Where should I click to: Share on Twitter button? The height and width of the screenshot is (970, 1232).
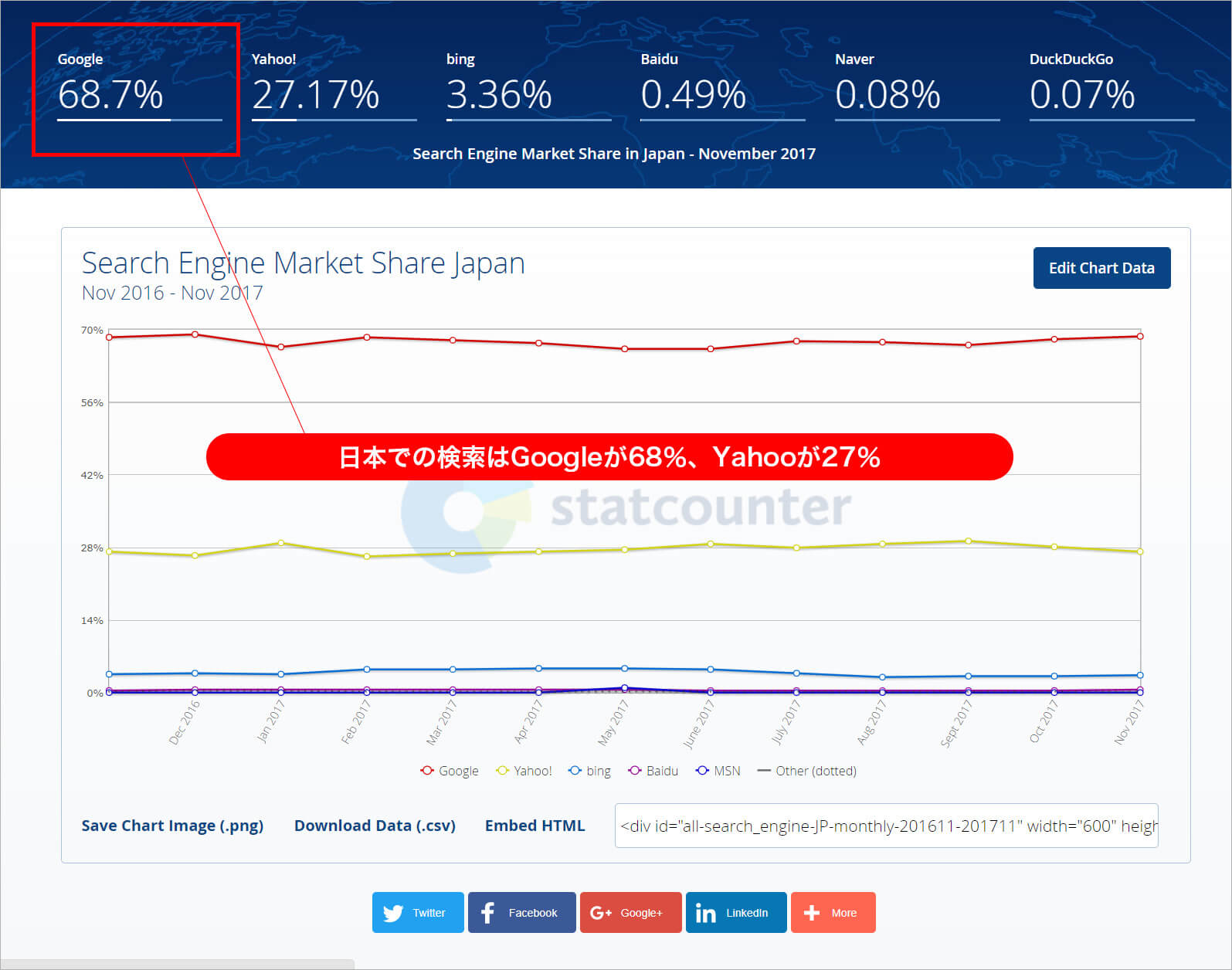[x=418, y=912]
